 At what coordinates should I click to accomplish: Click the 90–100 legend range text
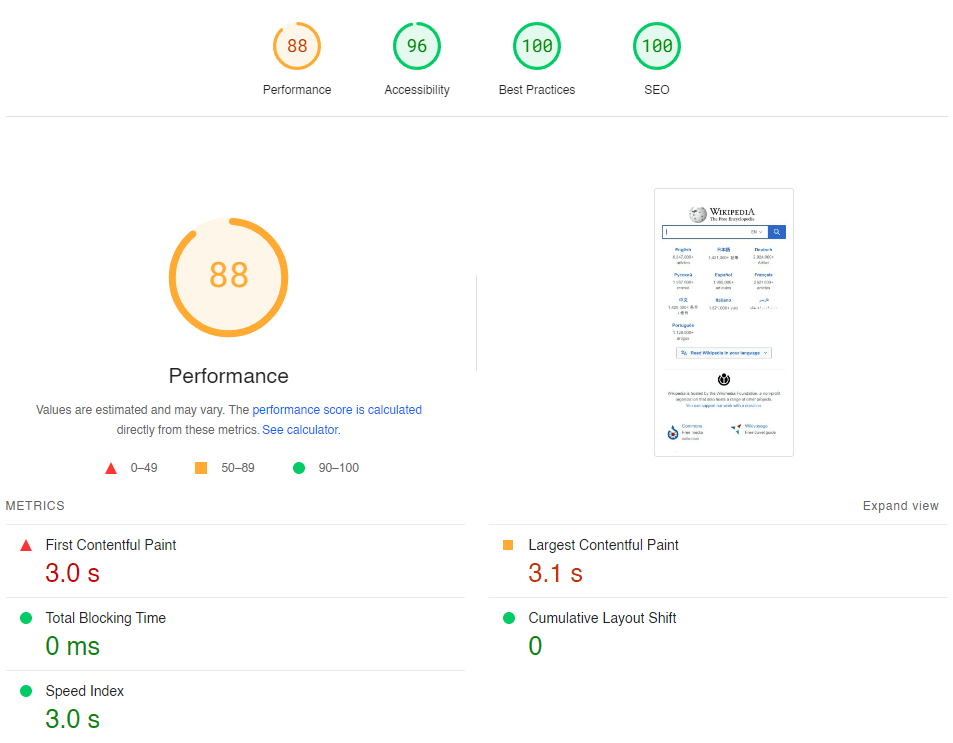(339, 468)
